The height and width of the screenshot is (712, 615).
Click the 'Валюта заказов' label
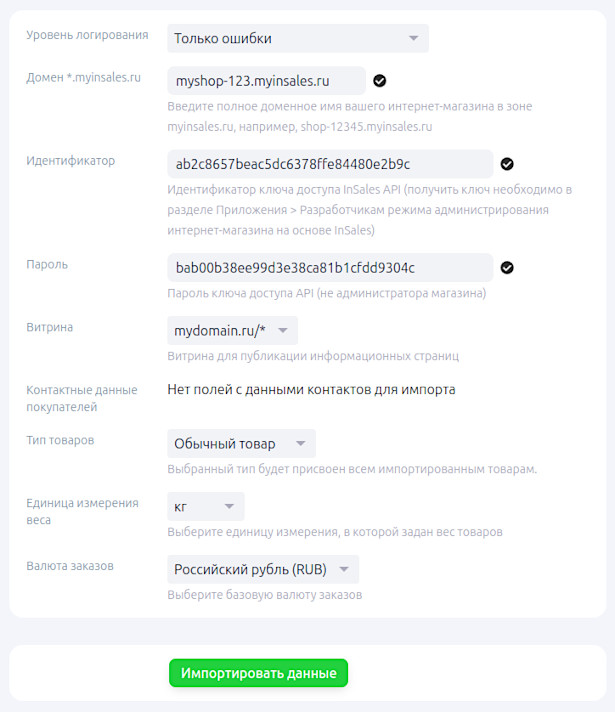click(x=70, y=566)
